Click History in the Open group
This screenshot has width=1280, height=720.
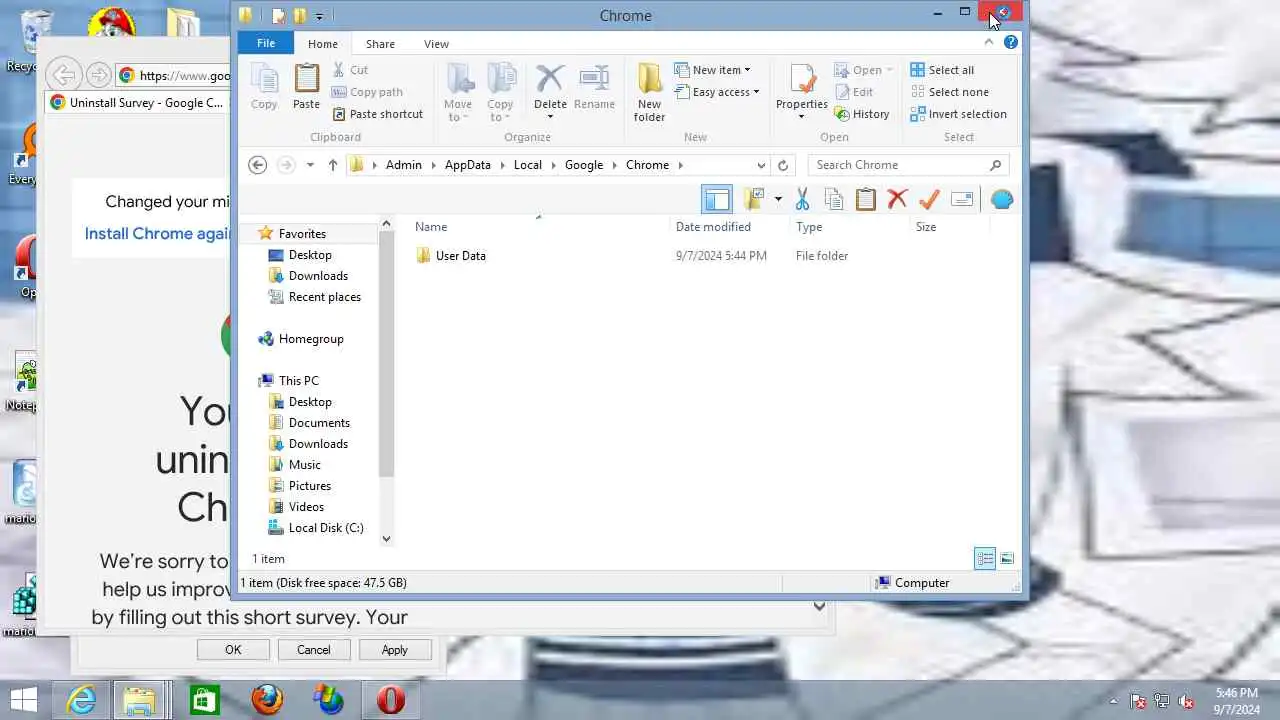pyautogui.click(x=862, y=114)
